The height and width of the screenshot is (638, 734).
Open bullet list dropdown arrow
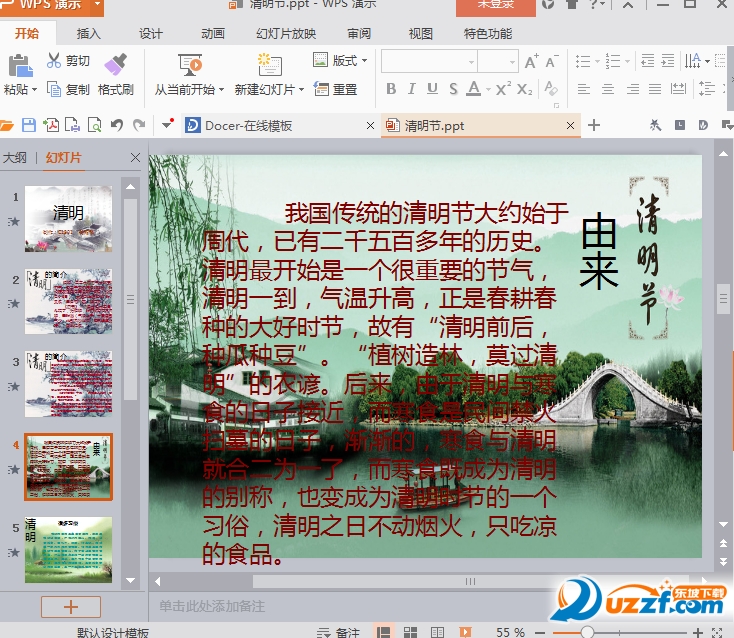pyautogui.click(x=597, y=61)
